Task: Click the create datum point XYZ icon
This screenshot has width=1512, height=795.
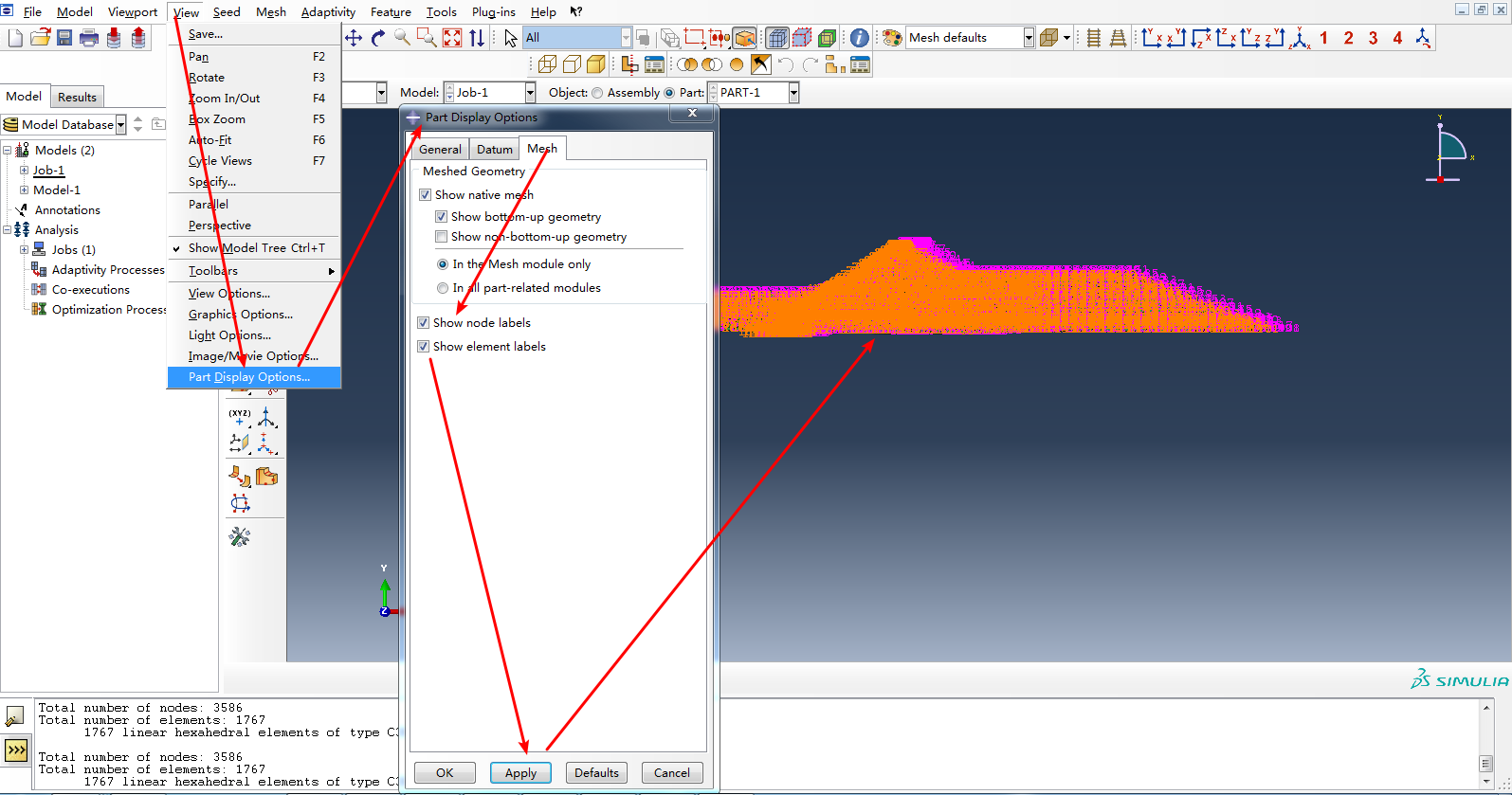Action: click(x=240, y=418)
